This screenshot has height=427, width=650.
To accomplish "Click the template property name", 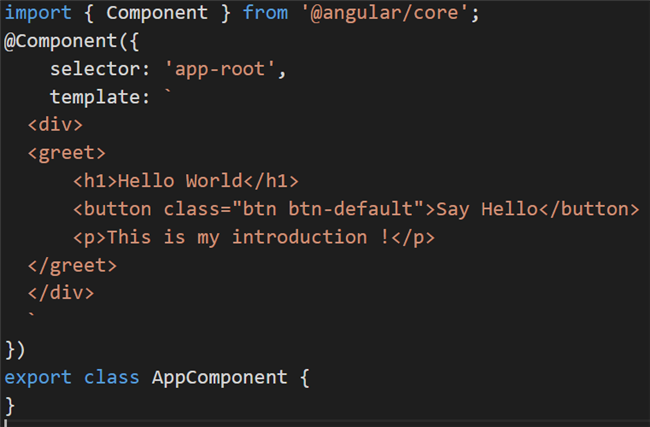I will point(95,97).
